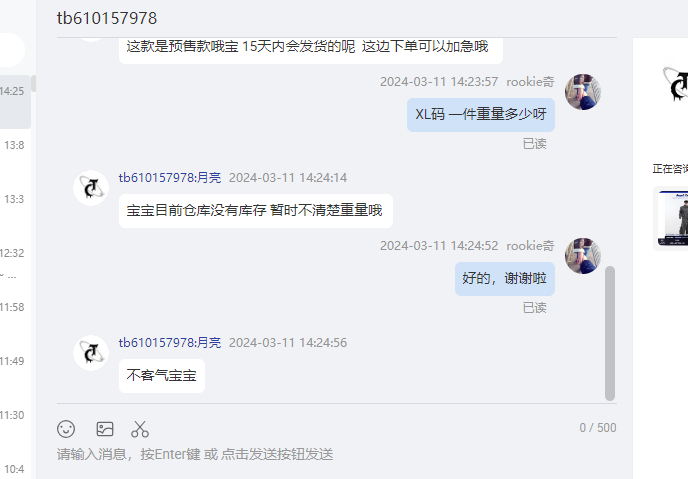The width and height of the screenshot is (688, 479).
Task: Open rookie奇 avatar beside 好的，谢谢啦 message
Action: [x=583, y=256]
